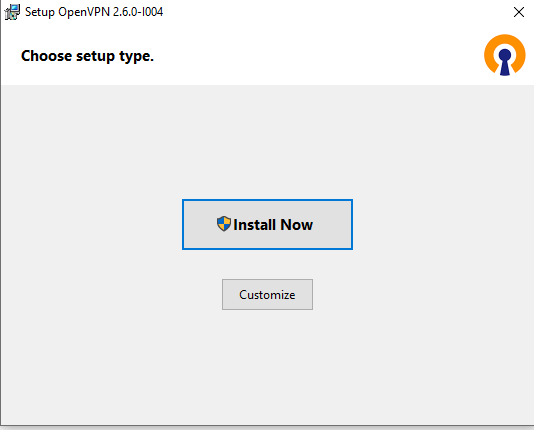This screenshot has width=534, height=430.
Task: Click the version number '2.6.0-I004' in the title
Action: (x=138, y=12)
